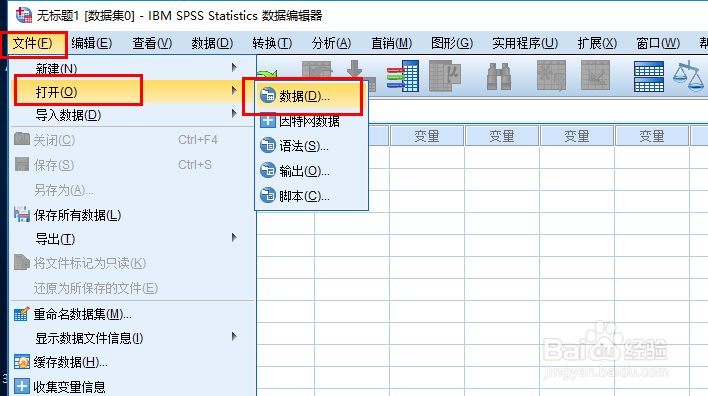Open Output(O)... from the submenu

point(312,171)
